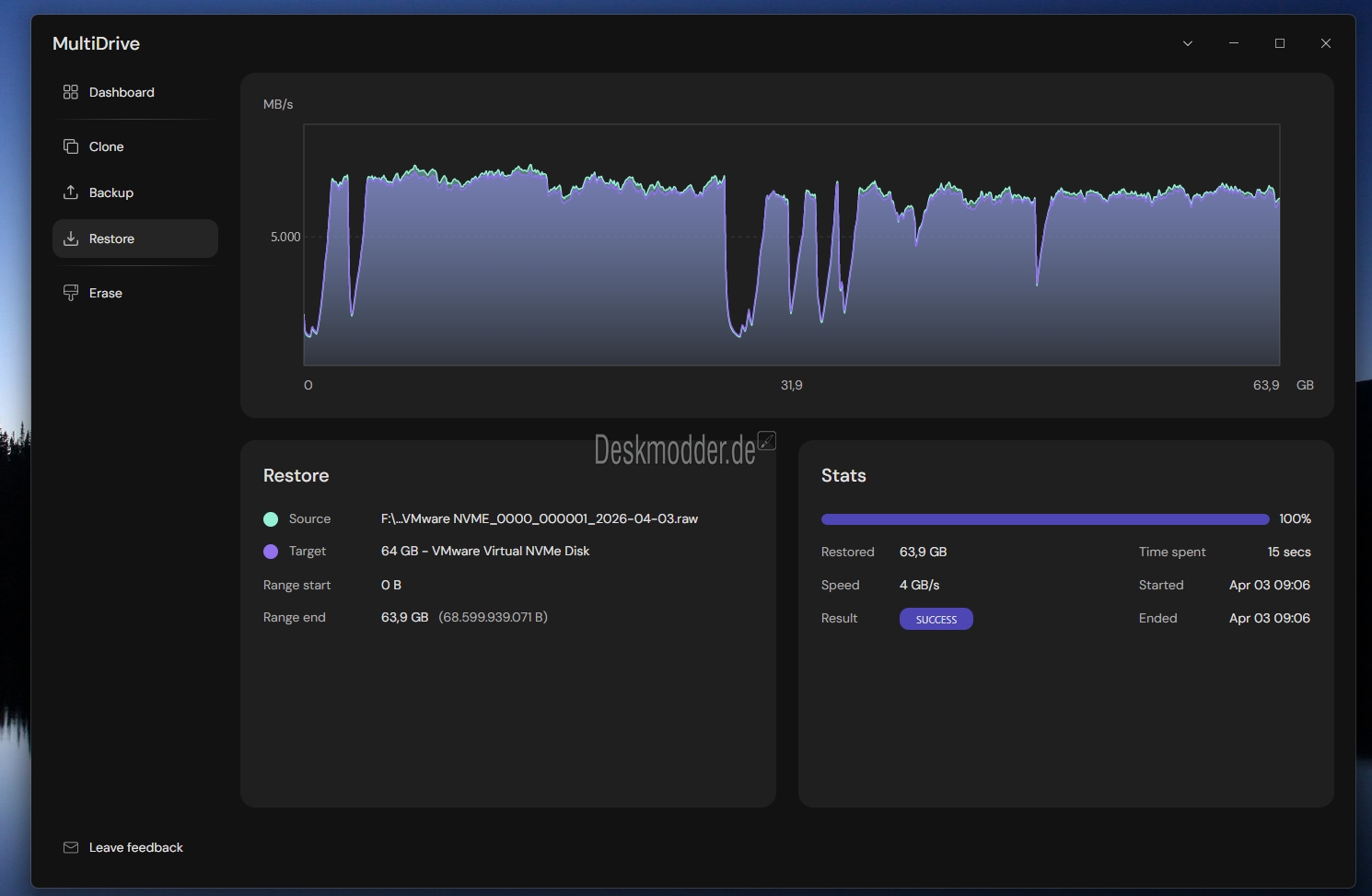
Task: Maximize the MultiDrive window
Action: pos(1280,43)
